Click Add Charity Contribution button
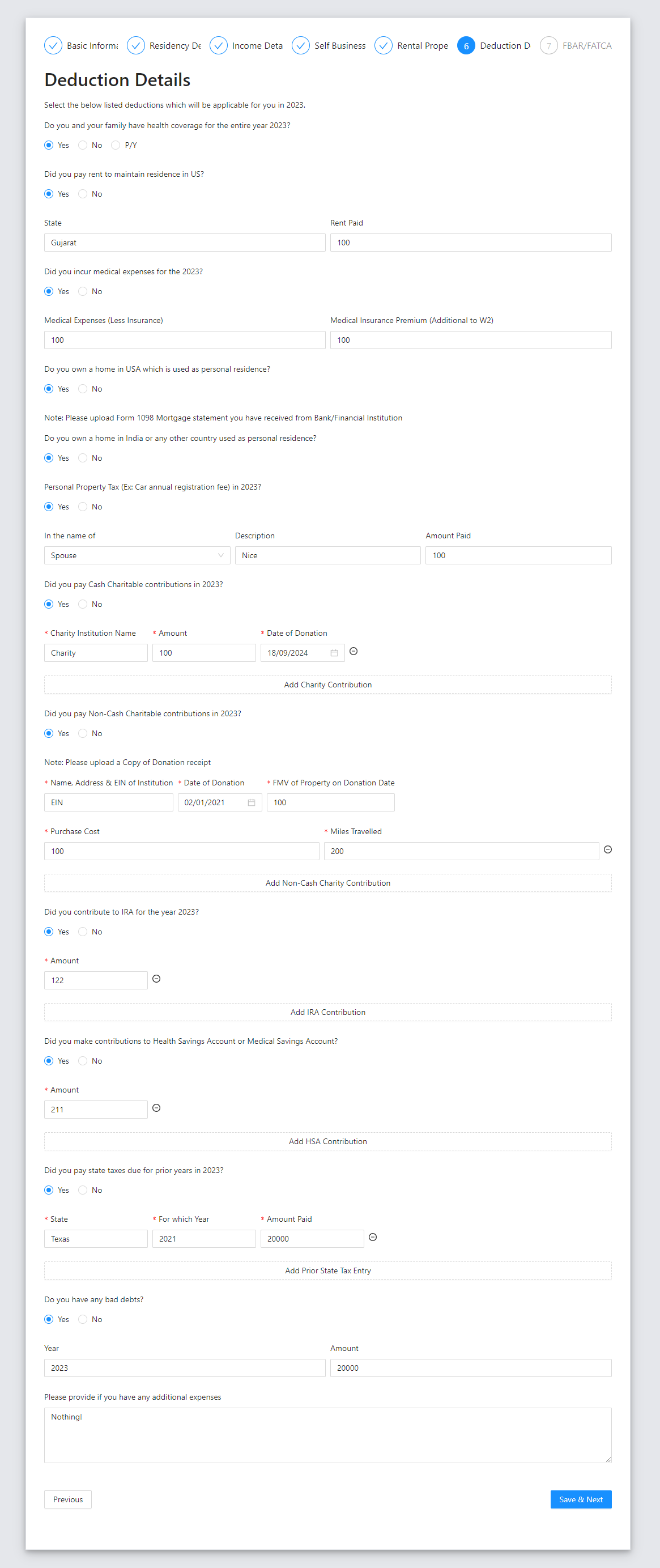This screenshot has width=660, height=1568. click(328, 685)
